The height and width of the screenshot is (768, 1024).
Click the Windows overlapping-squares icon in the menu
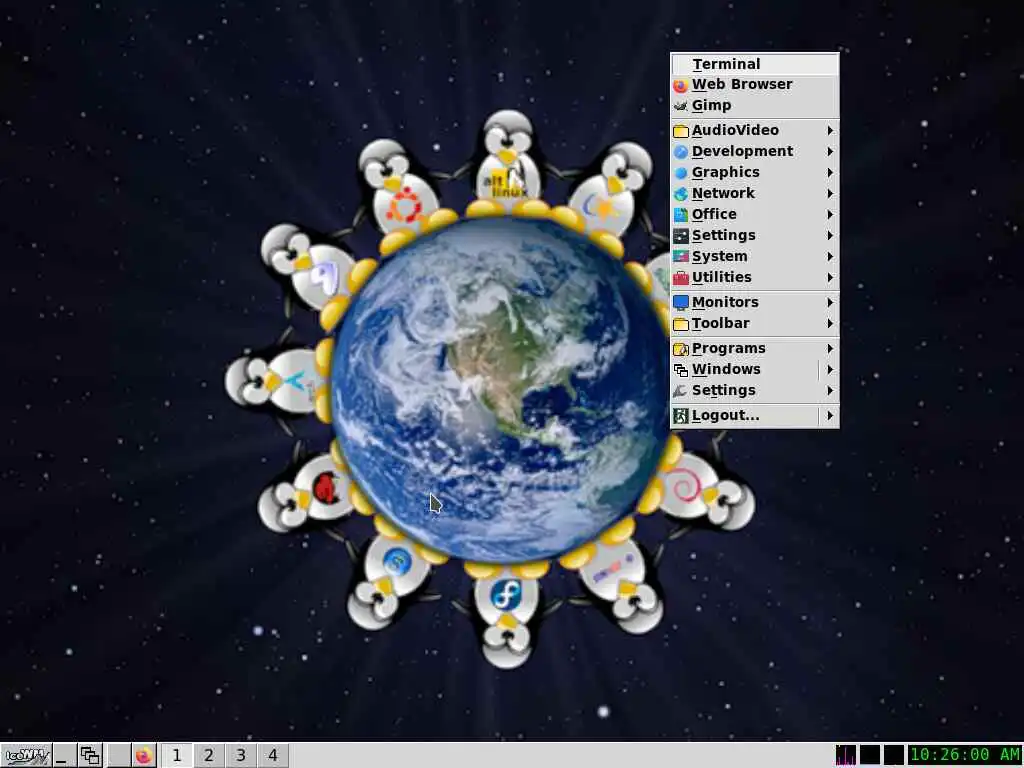point(680,370)
